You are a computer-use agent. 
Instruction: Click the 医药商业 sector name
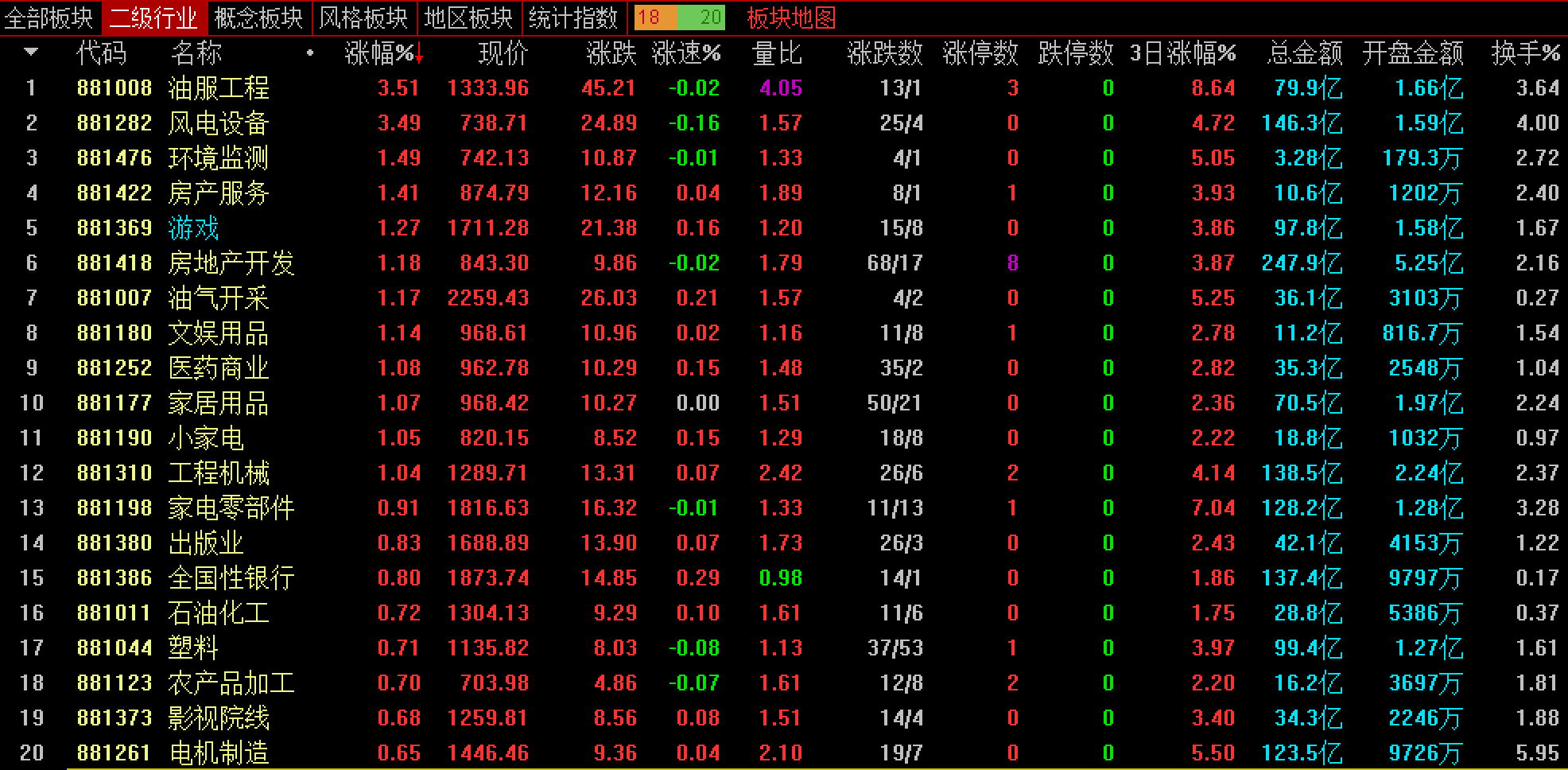[x=219, y=367]
